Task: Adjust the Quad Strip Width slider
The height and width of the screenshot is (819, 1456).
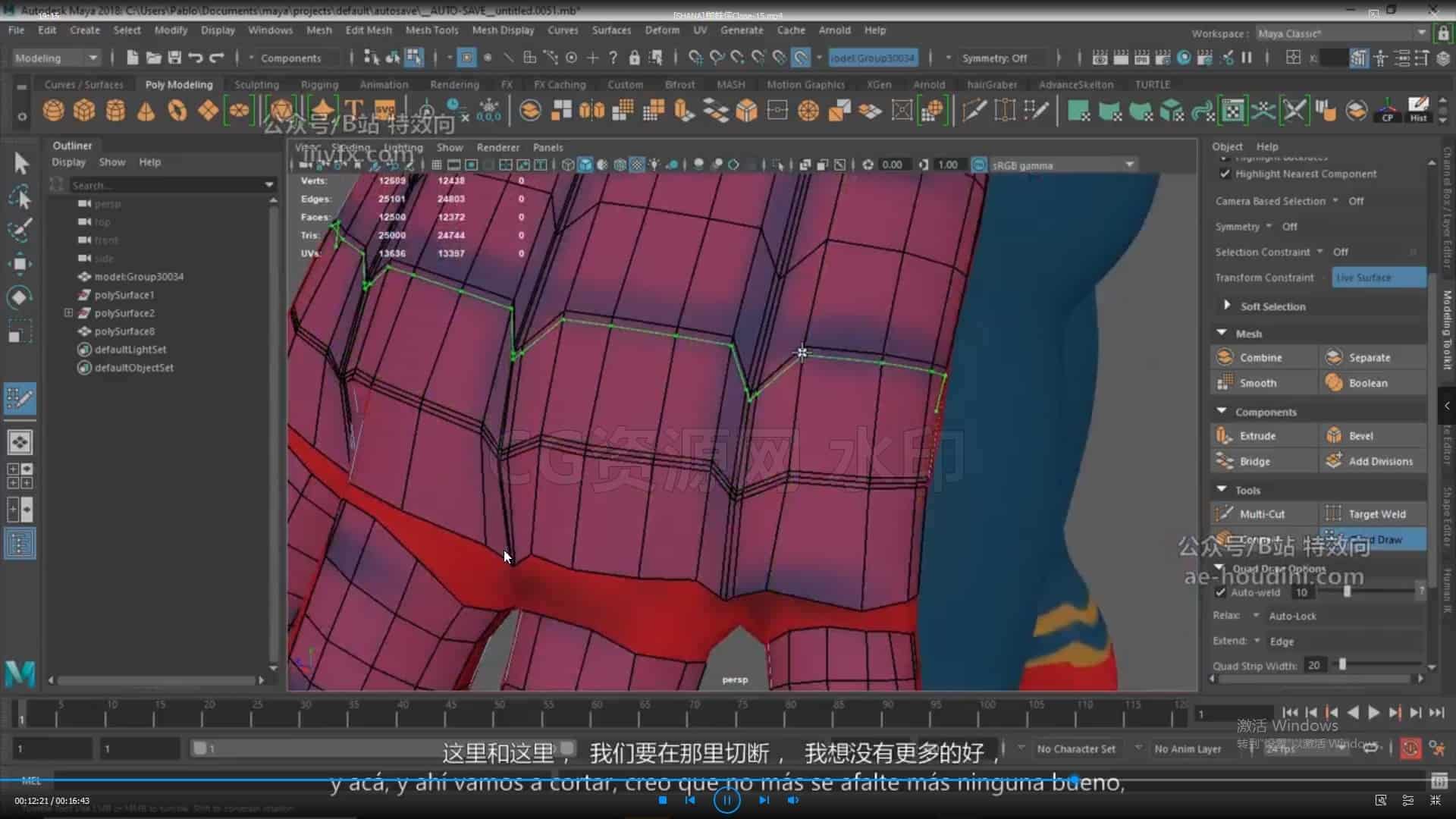Action: [x=1342, y=664]
